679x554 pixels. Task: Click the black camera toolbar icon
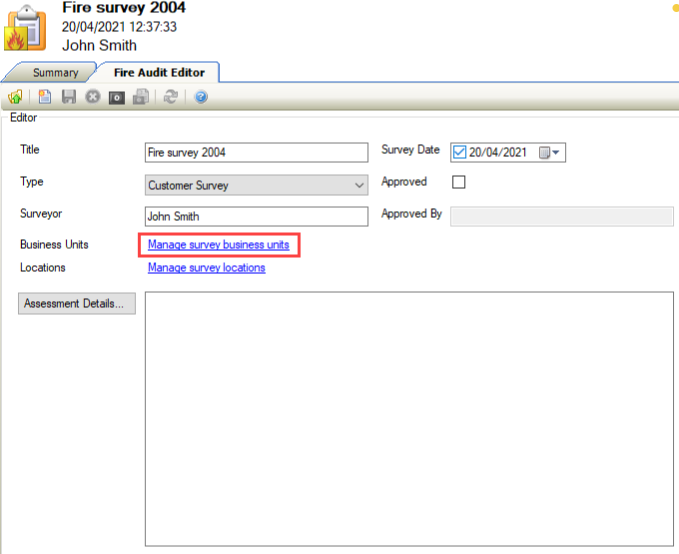pyautogui.click(x=117, y=97)
